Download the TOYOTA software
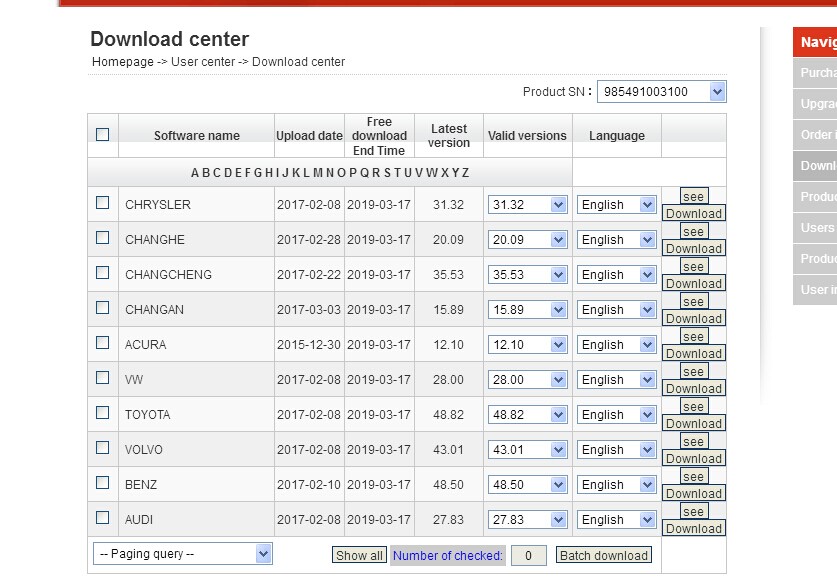 (x=694, y=424)
